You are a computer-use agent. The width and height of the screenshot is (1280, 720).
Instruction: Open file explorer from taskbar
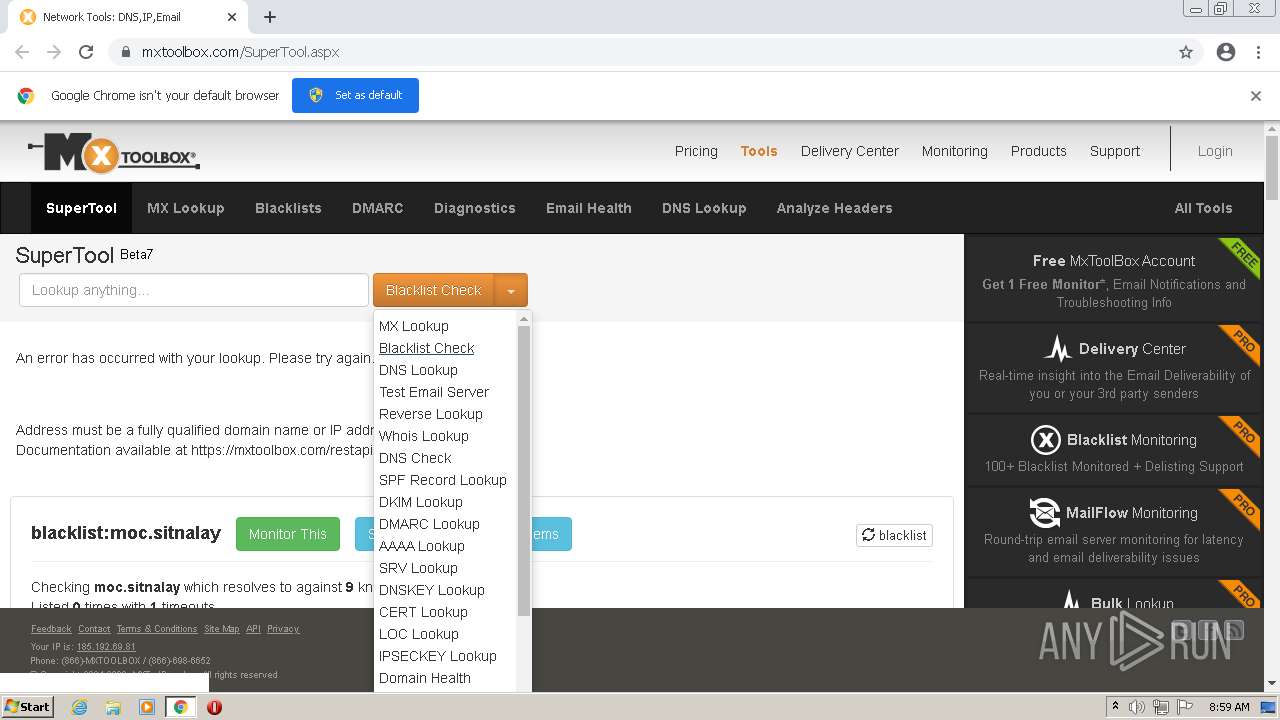pos(113,707)
